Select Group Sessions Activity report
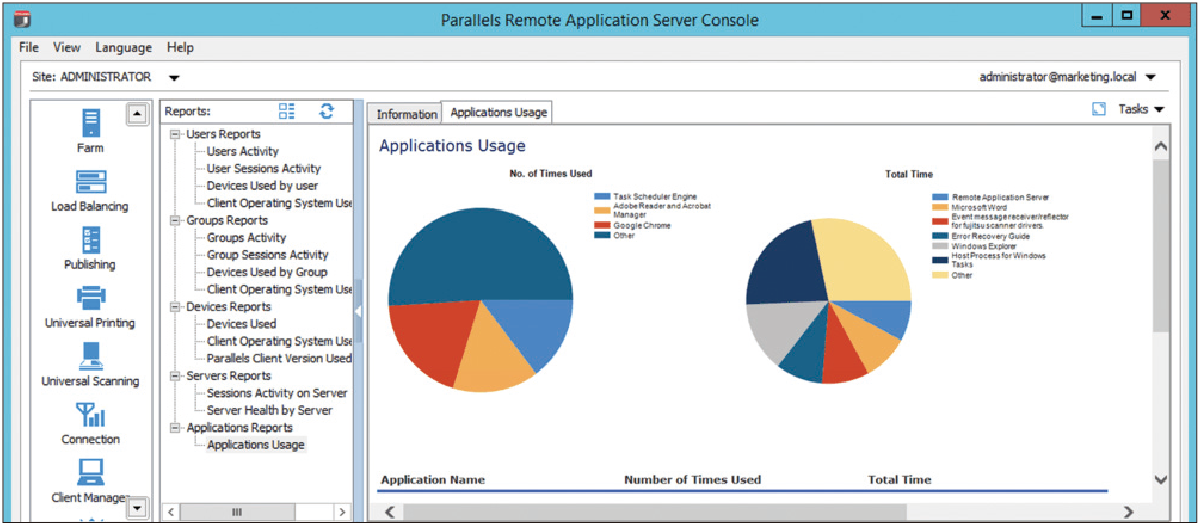Screen dimensions: 1201x526 [267, 254]
